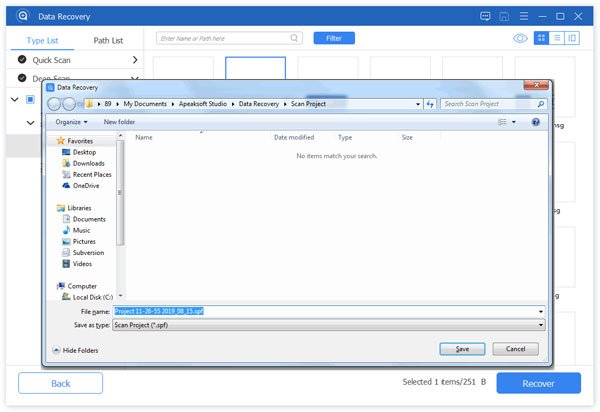The width and height of the screenshot is (600, 412).
Task: Click the File name input field
Action: click(324, 311)
